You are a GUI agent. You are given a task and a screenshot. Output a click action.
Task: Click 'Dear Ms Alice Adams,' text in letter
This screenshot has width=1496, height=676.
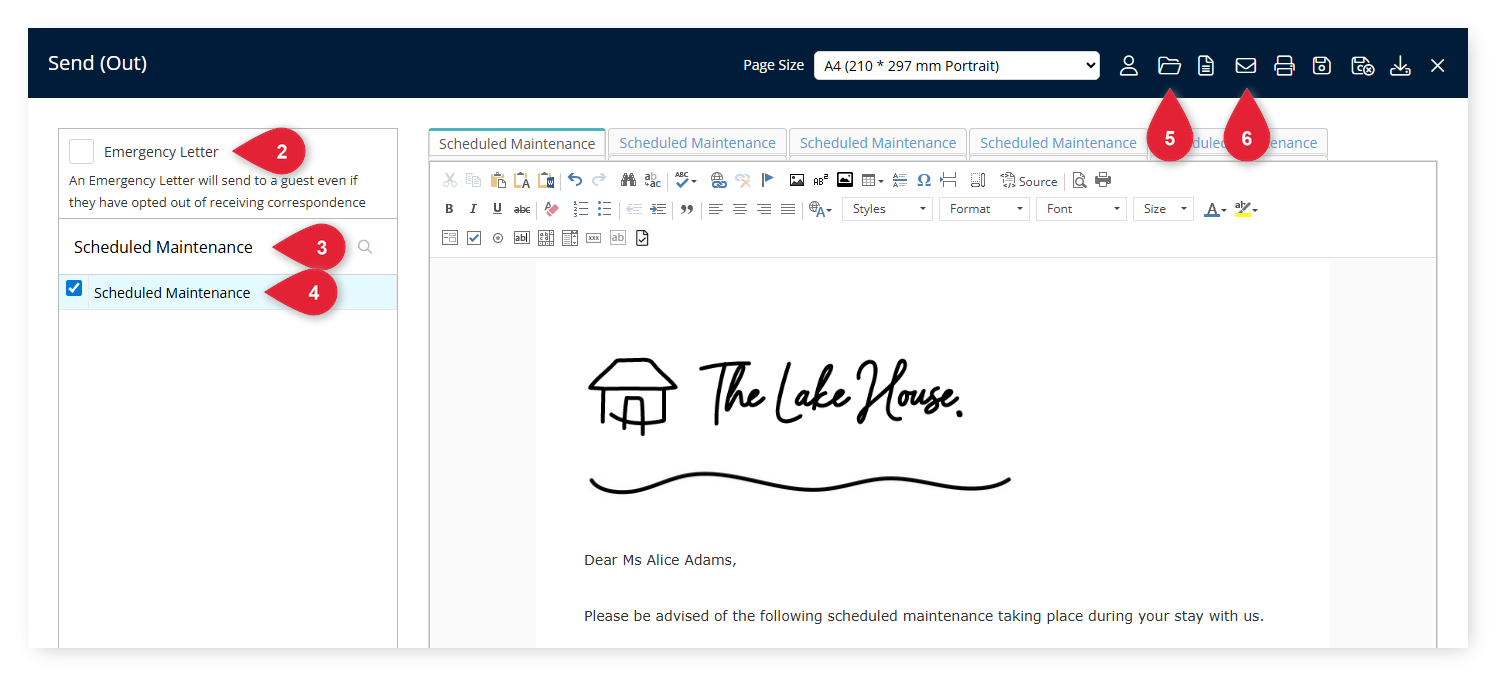(x=660, y=560)
